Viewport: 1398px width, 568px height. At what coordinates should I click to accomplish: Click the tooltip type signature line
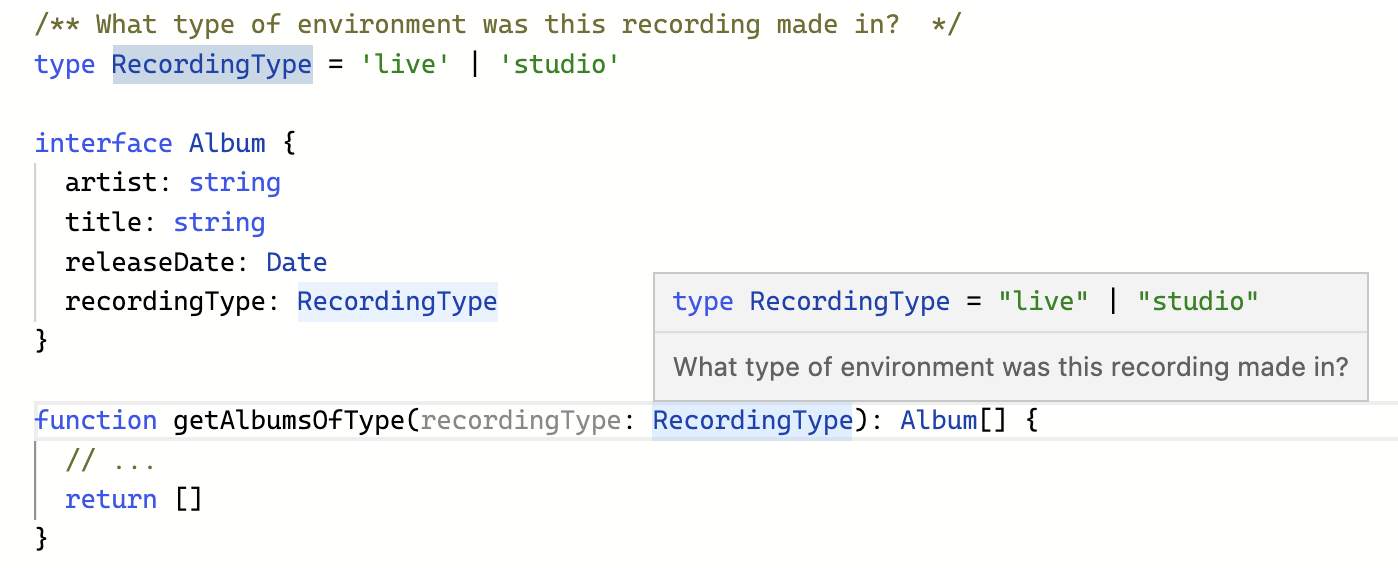pyautogui.click(x=966, y=301)
